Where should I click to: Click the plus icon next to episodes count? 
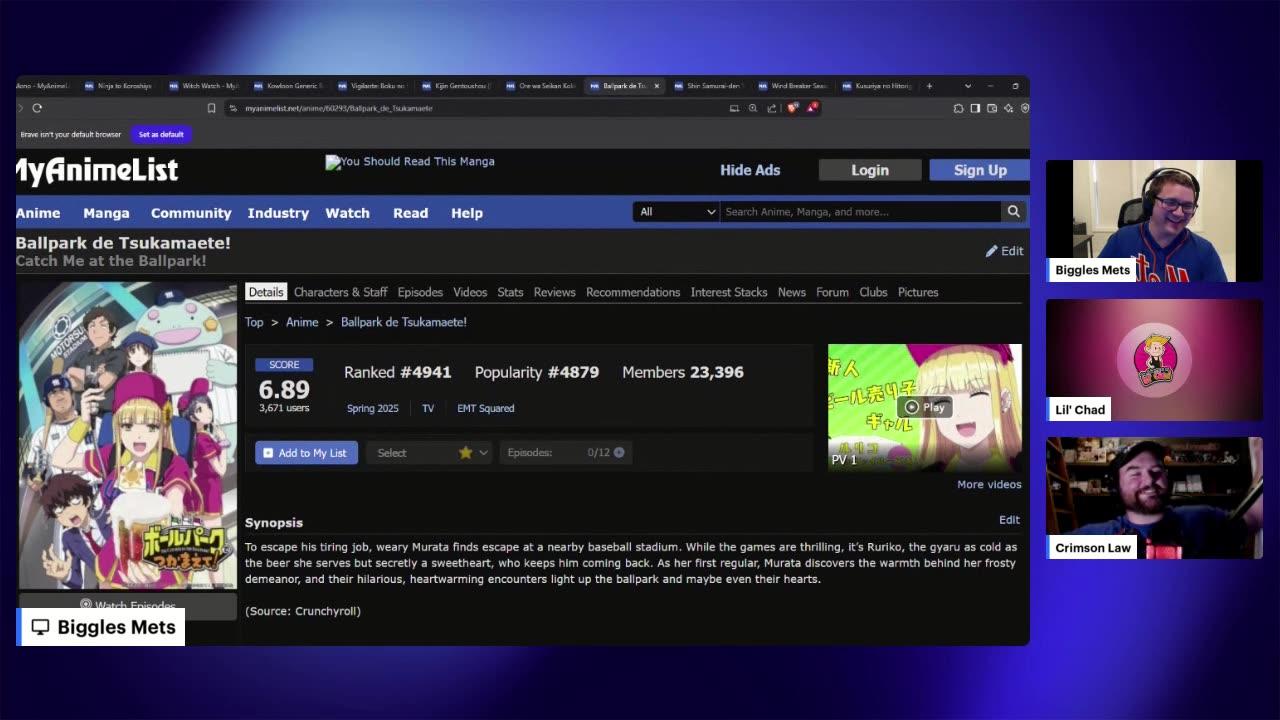(x=619, y=453)
